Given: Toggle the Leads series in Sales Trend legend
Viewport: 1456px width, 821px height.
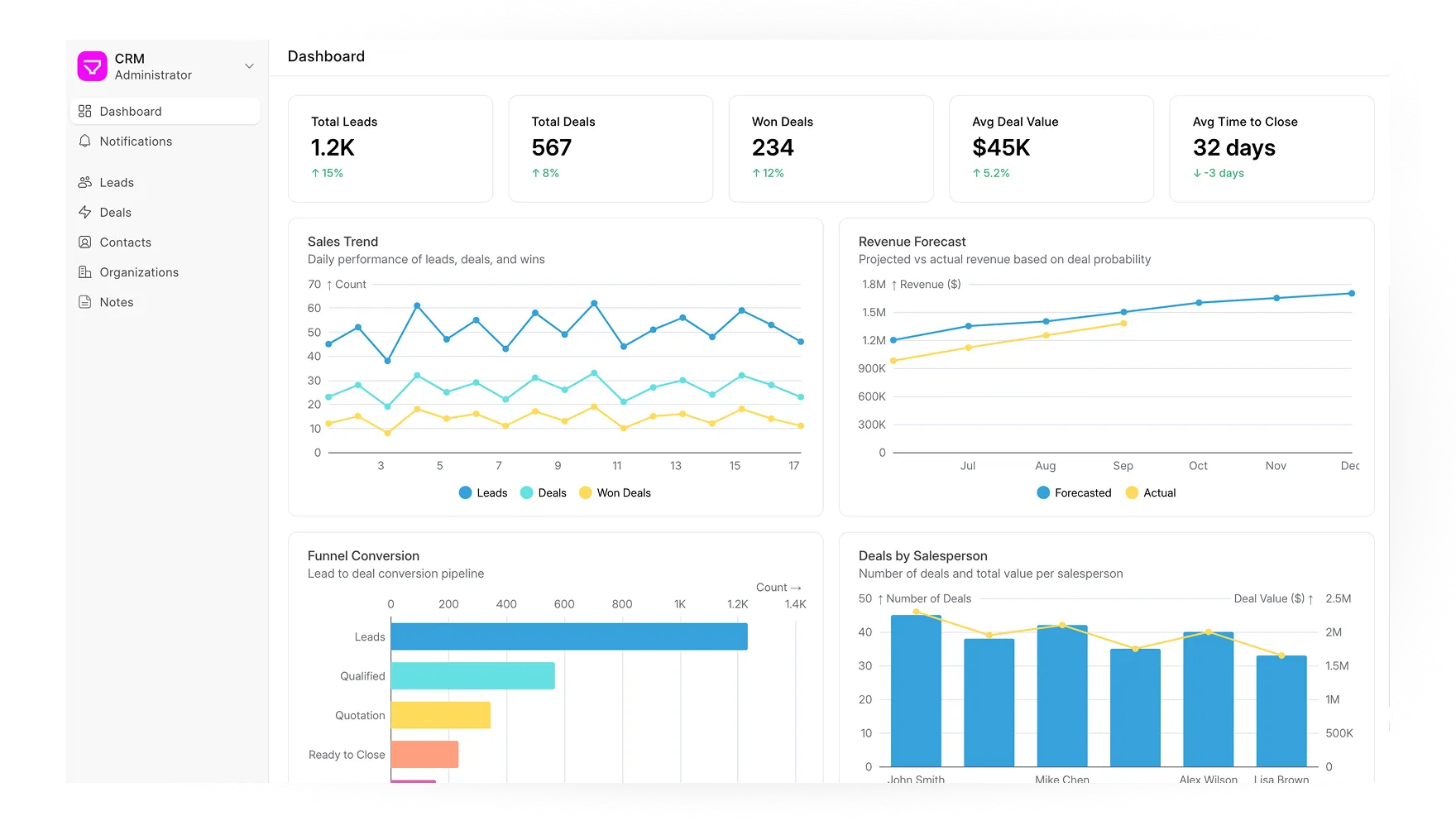Looking at the screenshot, I should click(483, 492).
